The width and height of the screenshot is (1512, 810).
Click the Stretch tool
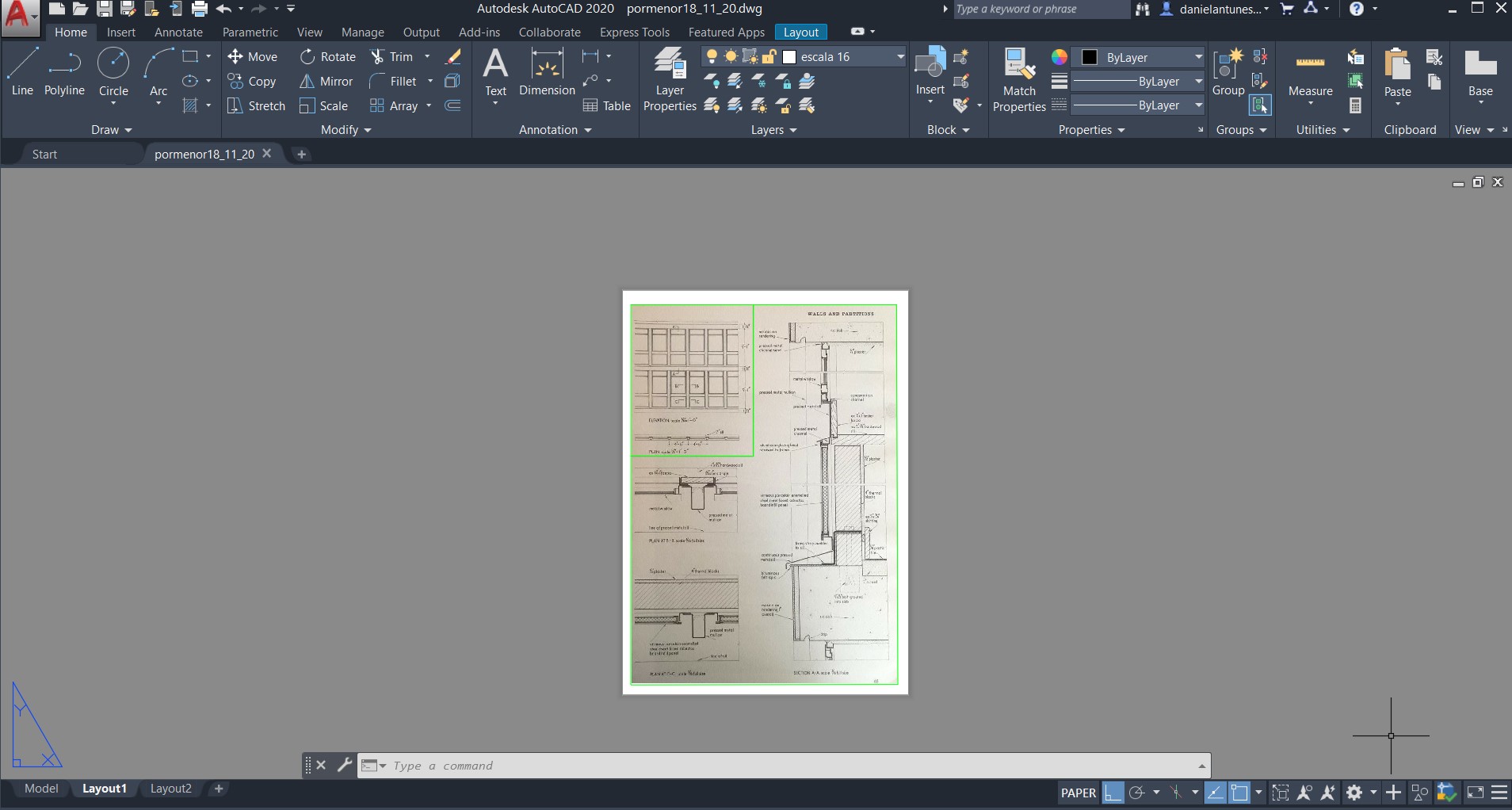[x=256, y=105]
